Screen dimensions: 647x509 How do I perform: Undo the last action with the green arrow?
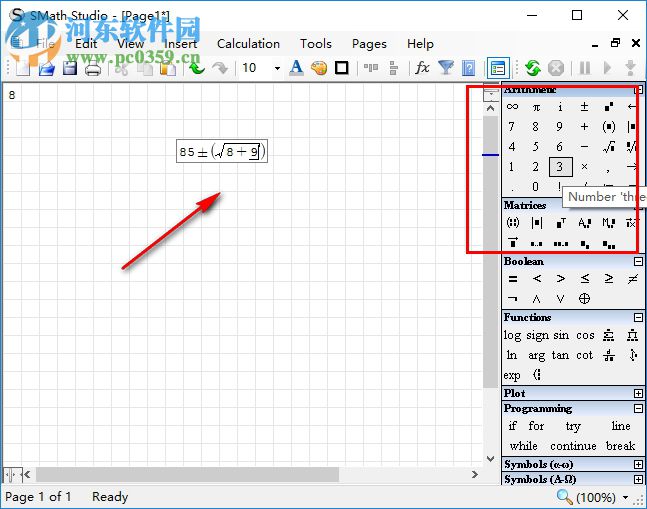tap(197, 68)
